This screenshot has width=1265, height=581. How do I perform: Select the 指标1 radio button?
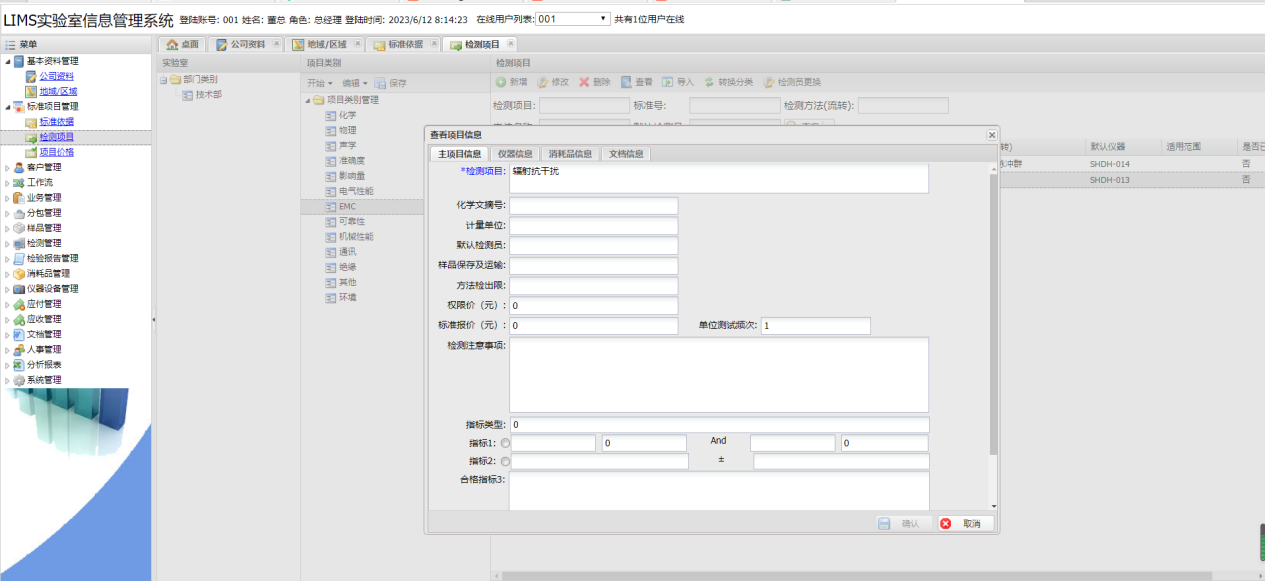[x=504, y=443]
